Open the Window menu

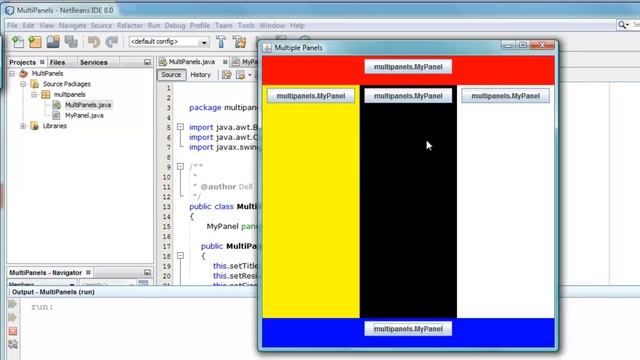coord(272,25)
